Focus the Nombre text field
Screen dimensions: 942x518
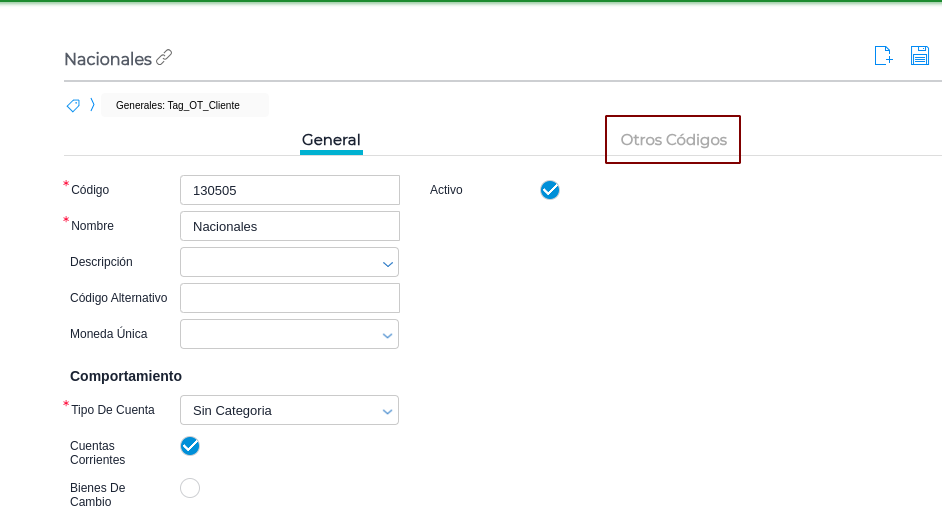pyautogui.click(x=290, y=226)
